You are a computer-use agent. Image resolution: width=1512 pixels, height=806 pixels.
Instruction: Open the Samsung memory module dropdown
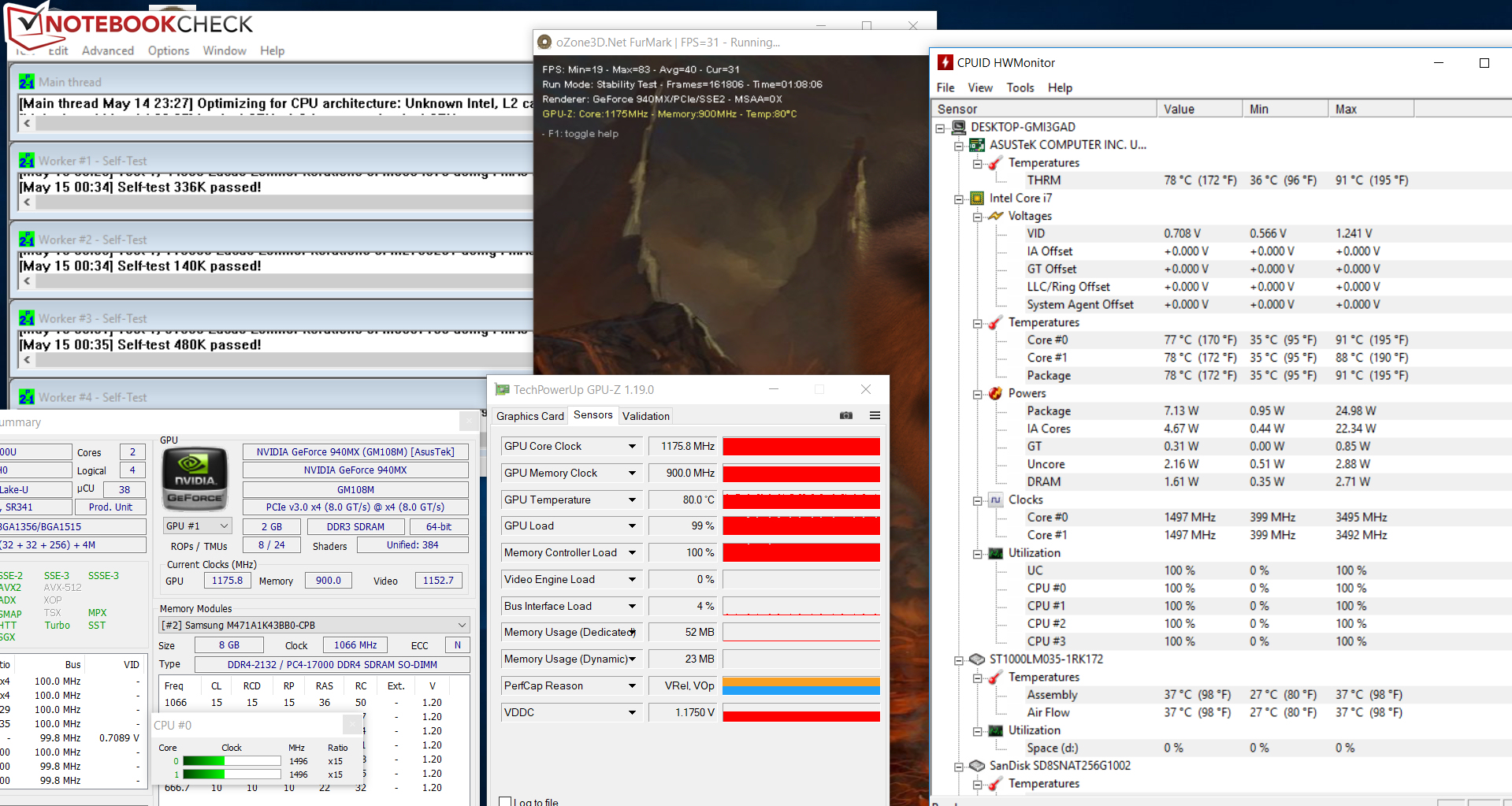[x=462, y=625]
